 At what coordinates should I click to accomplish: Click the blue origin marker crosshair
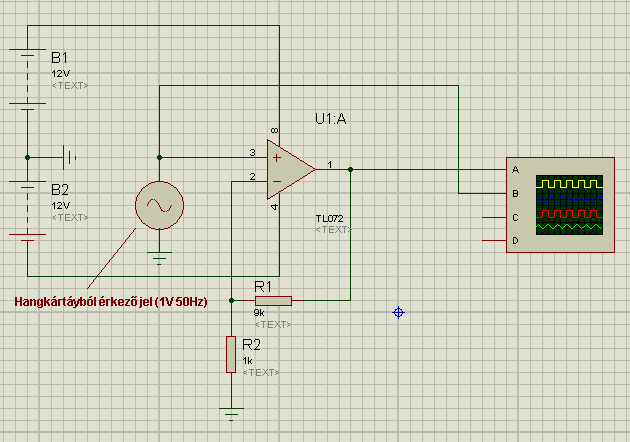[x=398, y=313]
